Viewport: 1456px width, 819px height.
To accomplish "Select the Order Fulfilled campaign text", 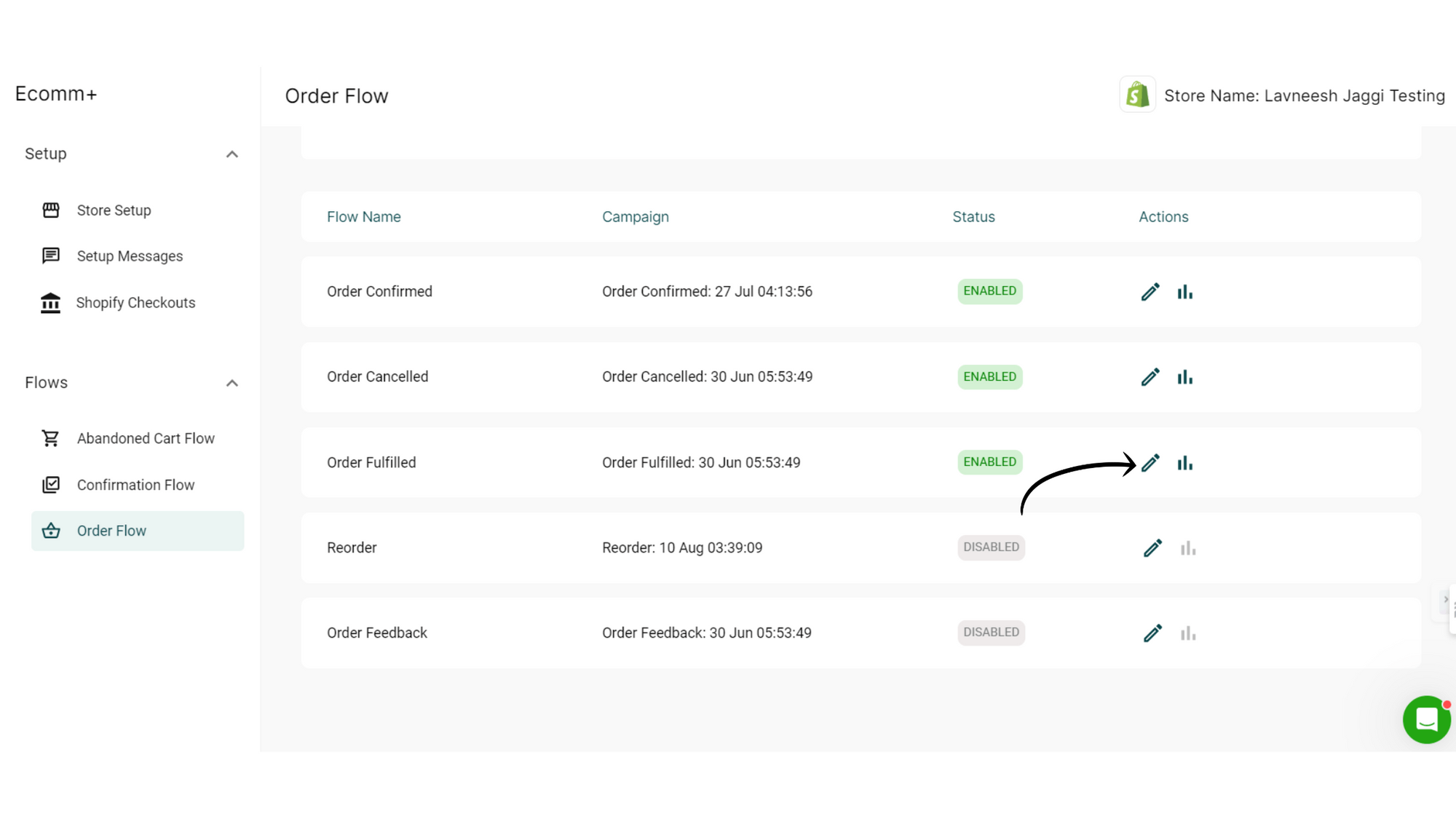I will coord(701,462).
